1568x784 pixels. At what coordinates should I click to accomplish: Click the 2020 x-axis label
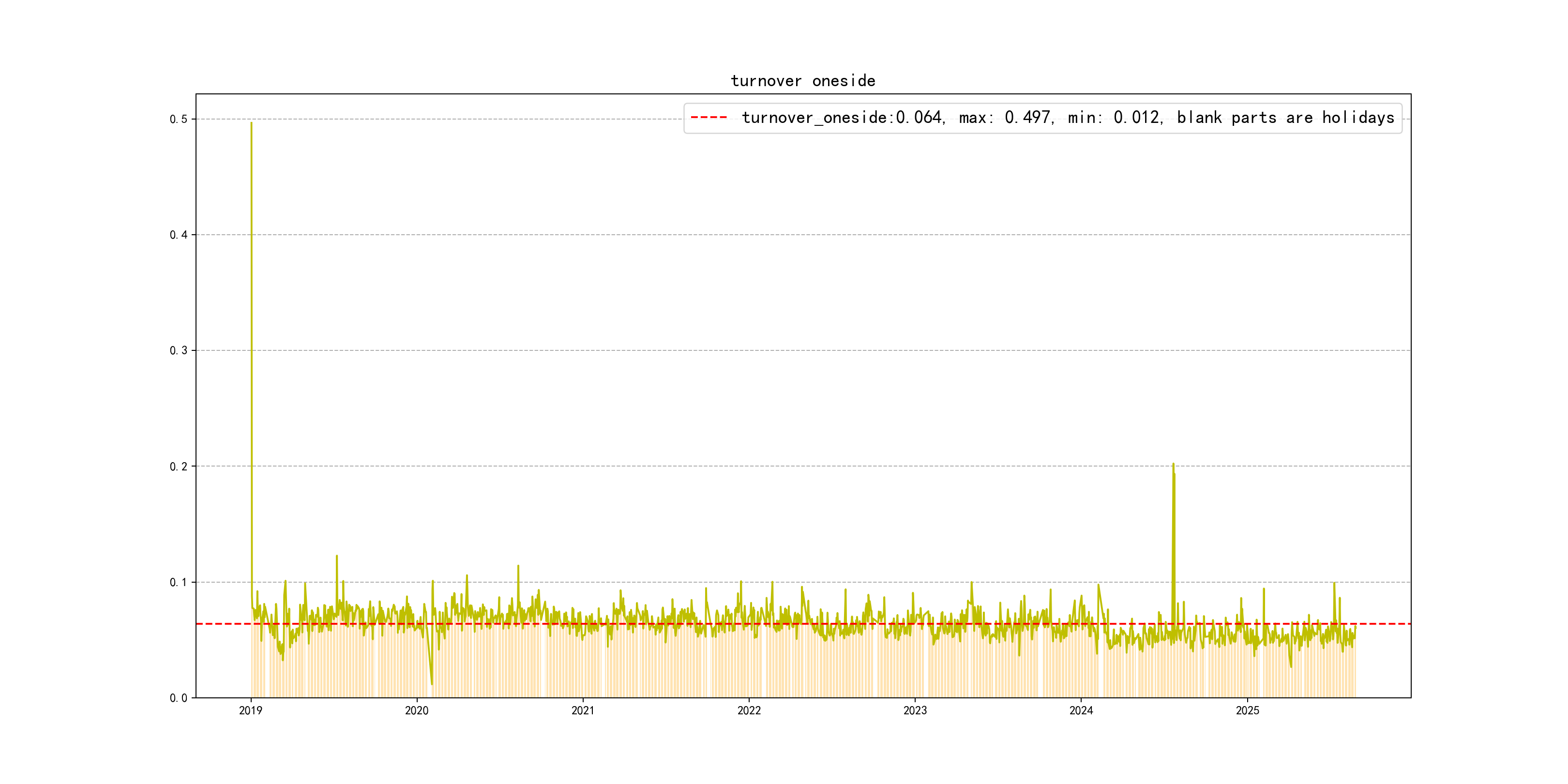tap(417, 710)
